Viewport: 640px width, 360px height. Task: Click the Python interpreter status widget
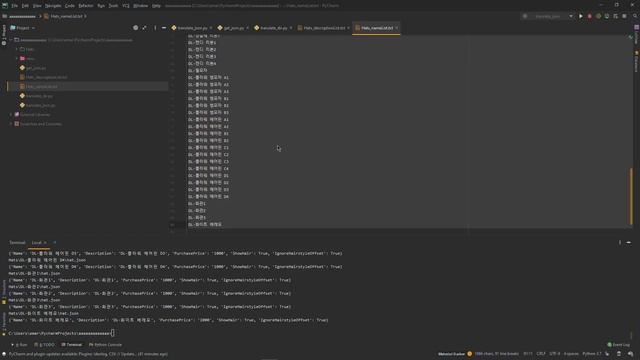point(592,354)
